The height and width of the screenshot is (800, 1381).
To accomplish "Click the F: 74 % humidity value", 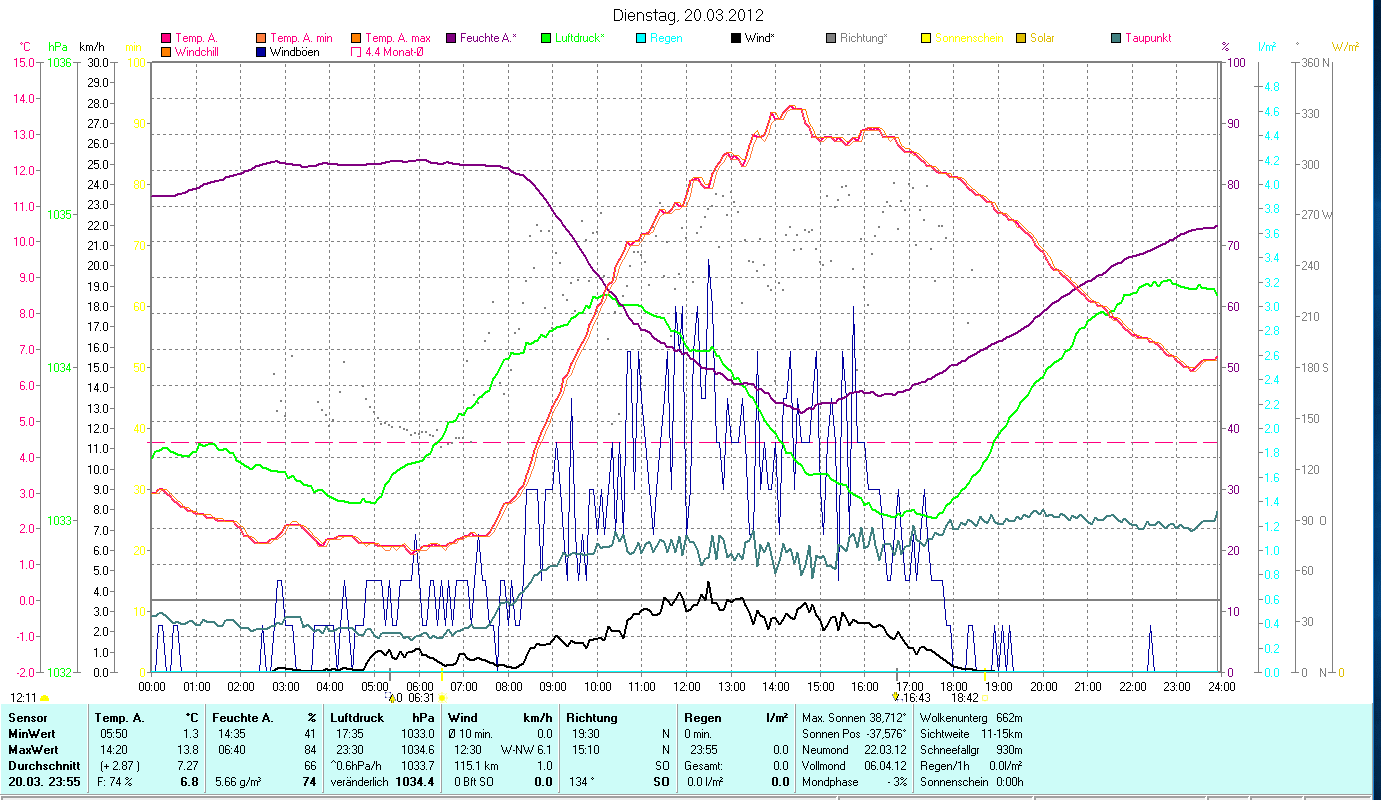I will pyautogui.click(x=116, y=781).
